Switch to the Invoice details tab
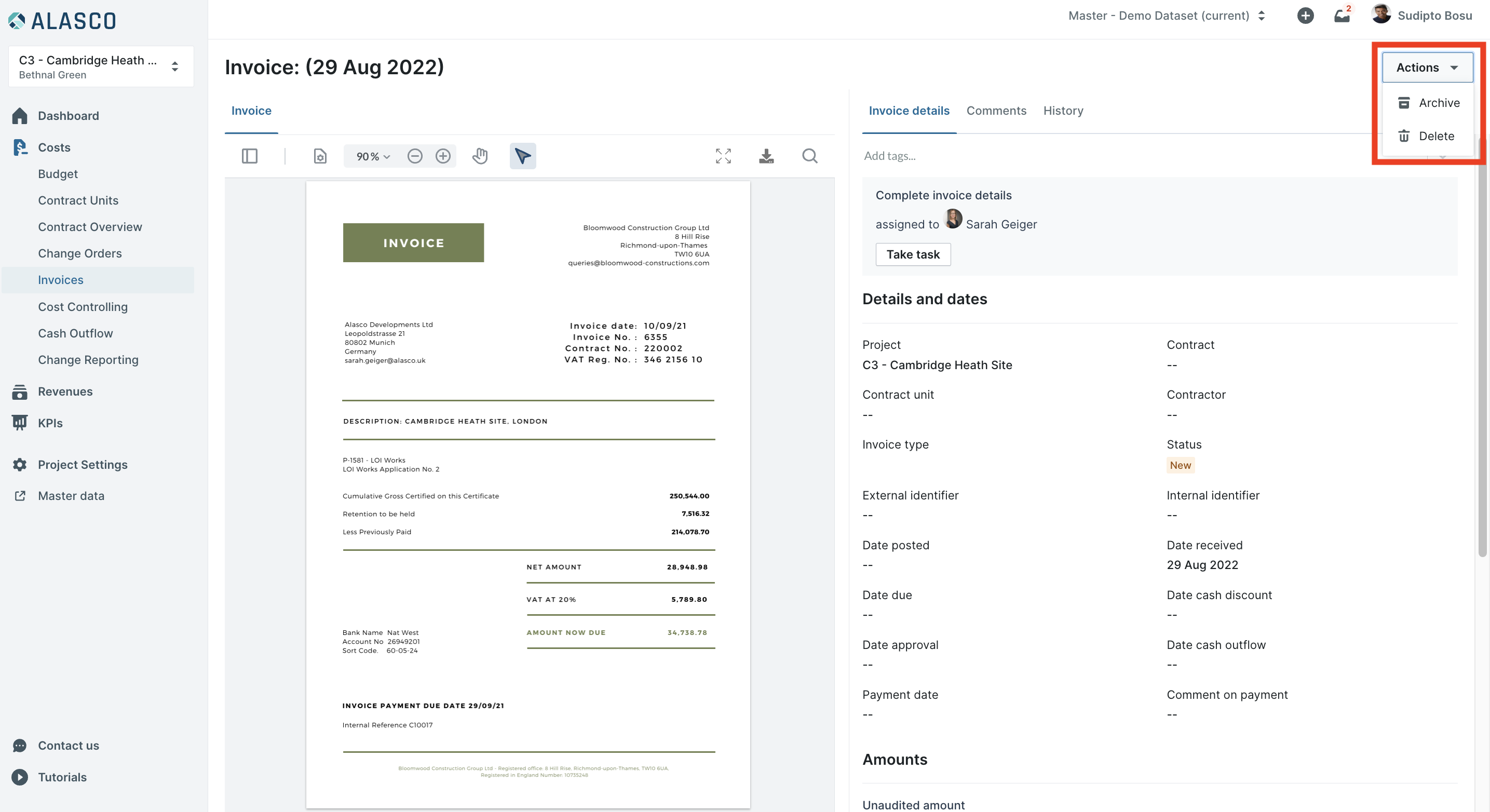 pos(909,111)
